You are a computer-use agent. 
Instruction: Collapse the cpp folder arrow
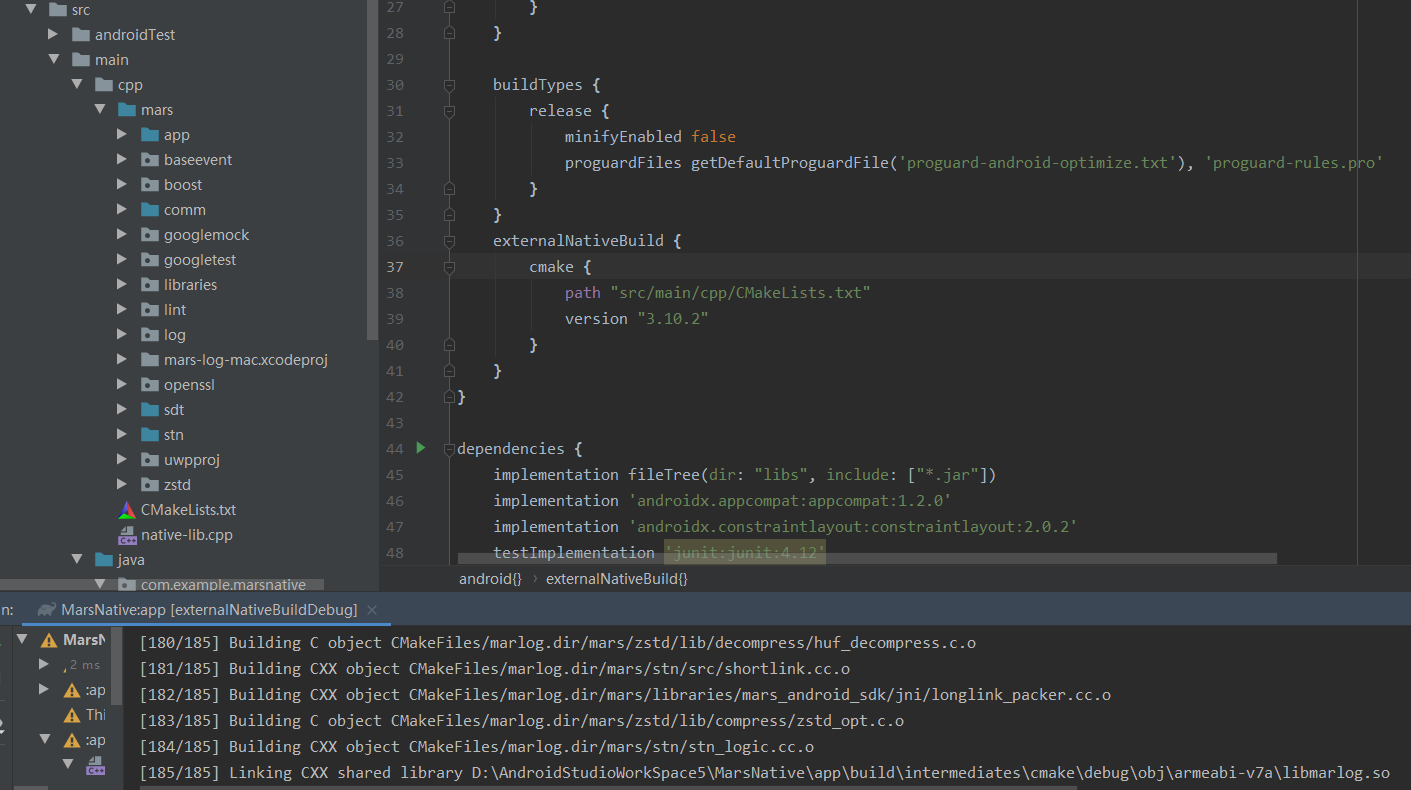(77, 85)
